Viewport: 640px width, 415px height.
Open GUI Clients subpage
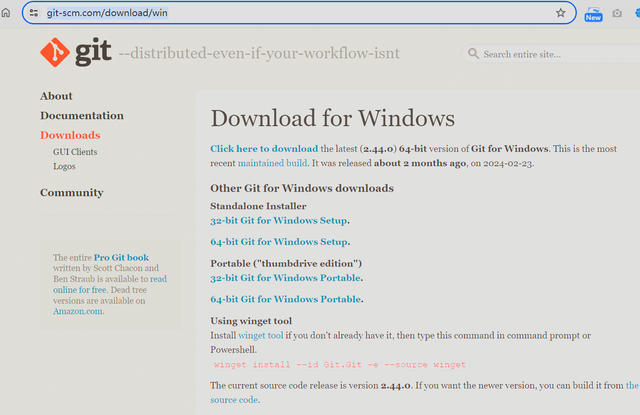point(75,152)
